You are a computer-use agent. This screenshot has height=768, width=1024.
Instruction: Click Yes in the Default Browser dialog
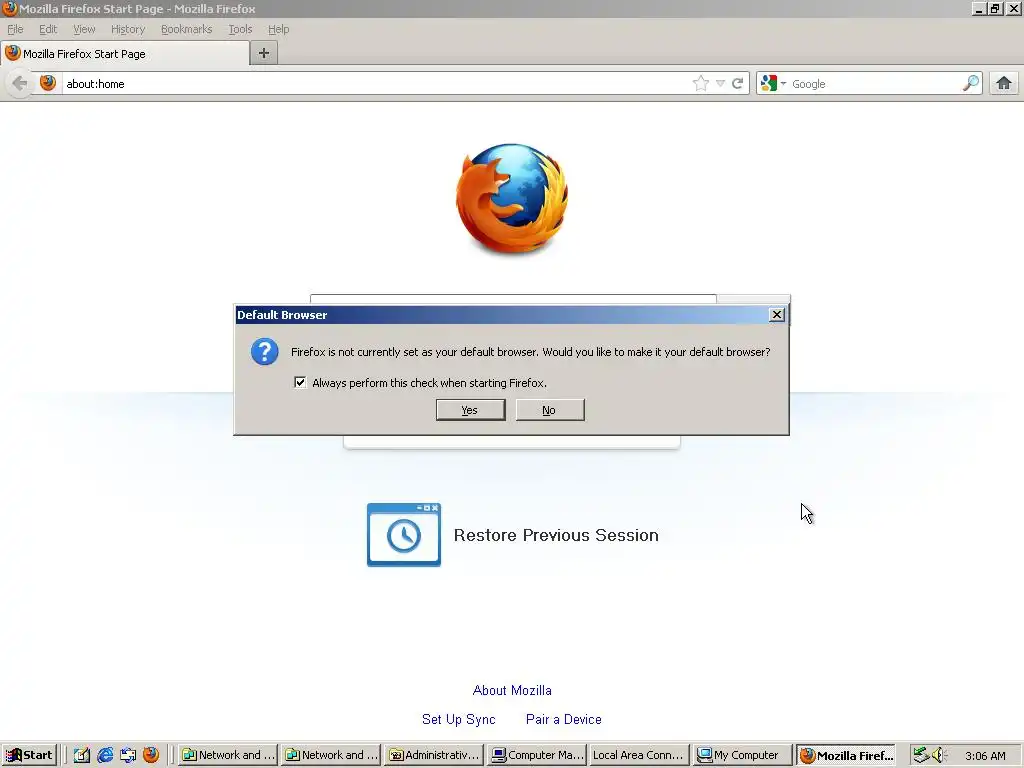(x=470, y=410)
